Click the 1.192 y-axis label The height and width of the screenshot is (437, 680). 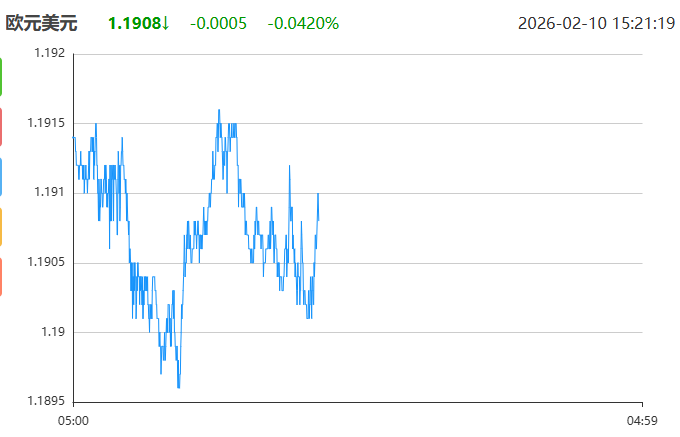(x=49, y=54)
